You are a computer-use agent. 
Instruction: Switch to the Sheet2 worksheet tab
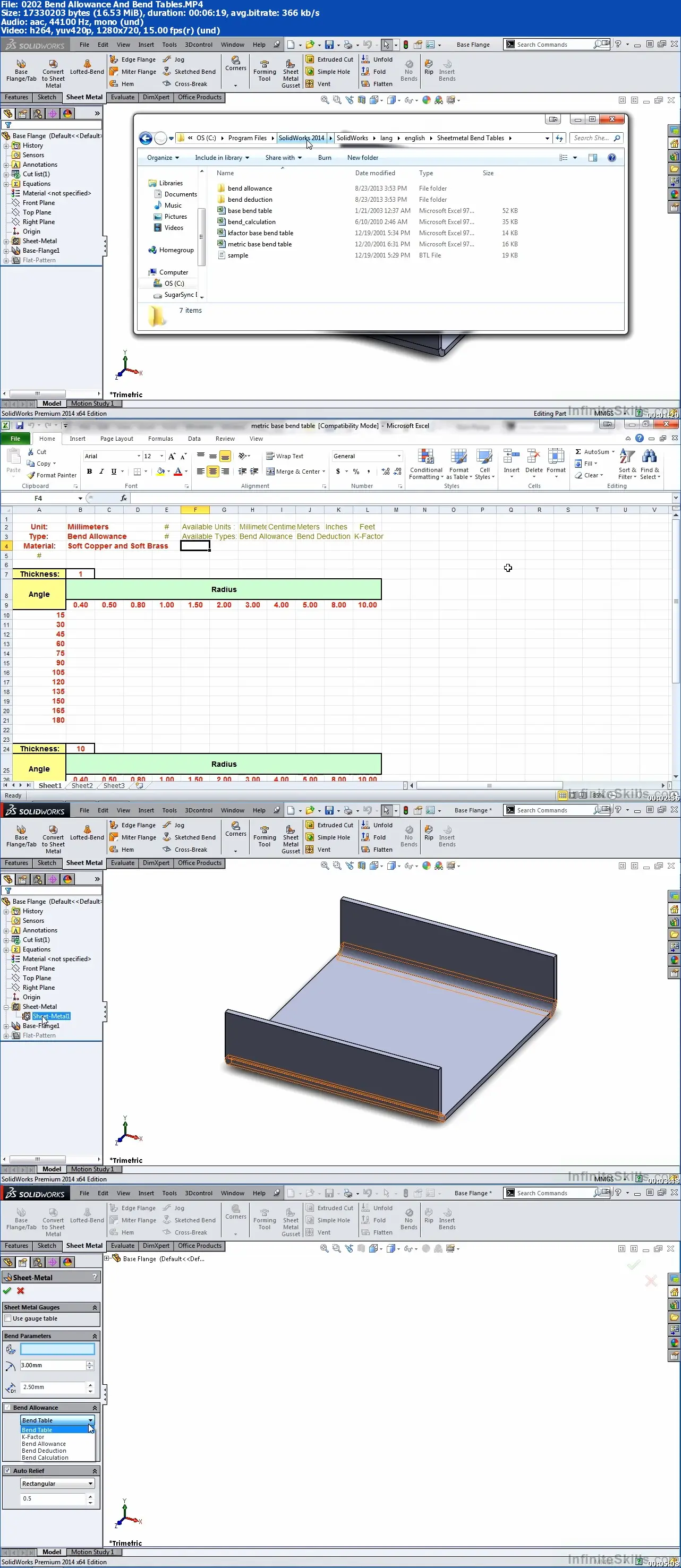(x=82, y=785)
